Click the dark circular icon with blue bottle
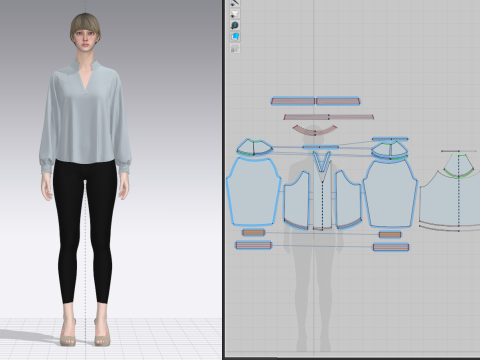This screenshot has width=480, height=360. click(235, 25)
